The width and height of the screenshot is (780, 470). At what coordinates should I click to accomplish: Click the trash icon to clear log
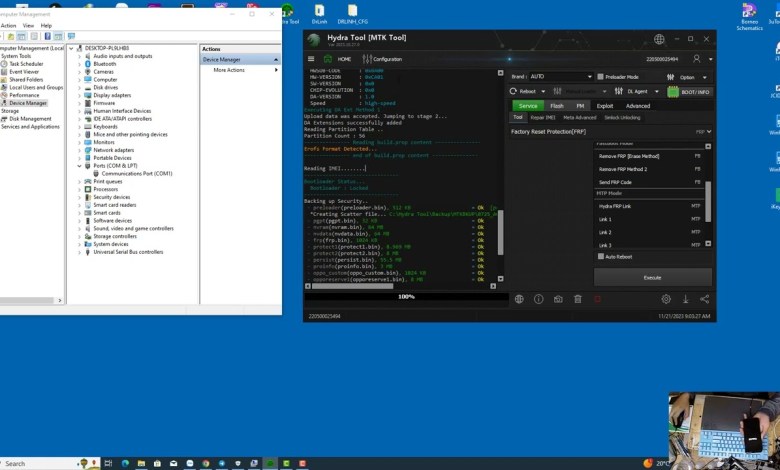click(578, 299)
